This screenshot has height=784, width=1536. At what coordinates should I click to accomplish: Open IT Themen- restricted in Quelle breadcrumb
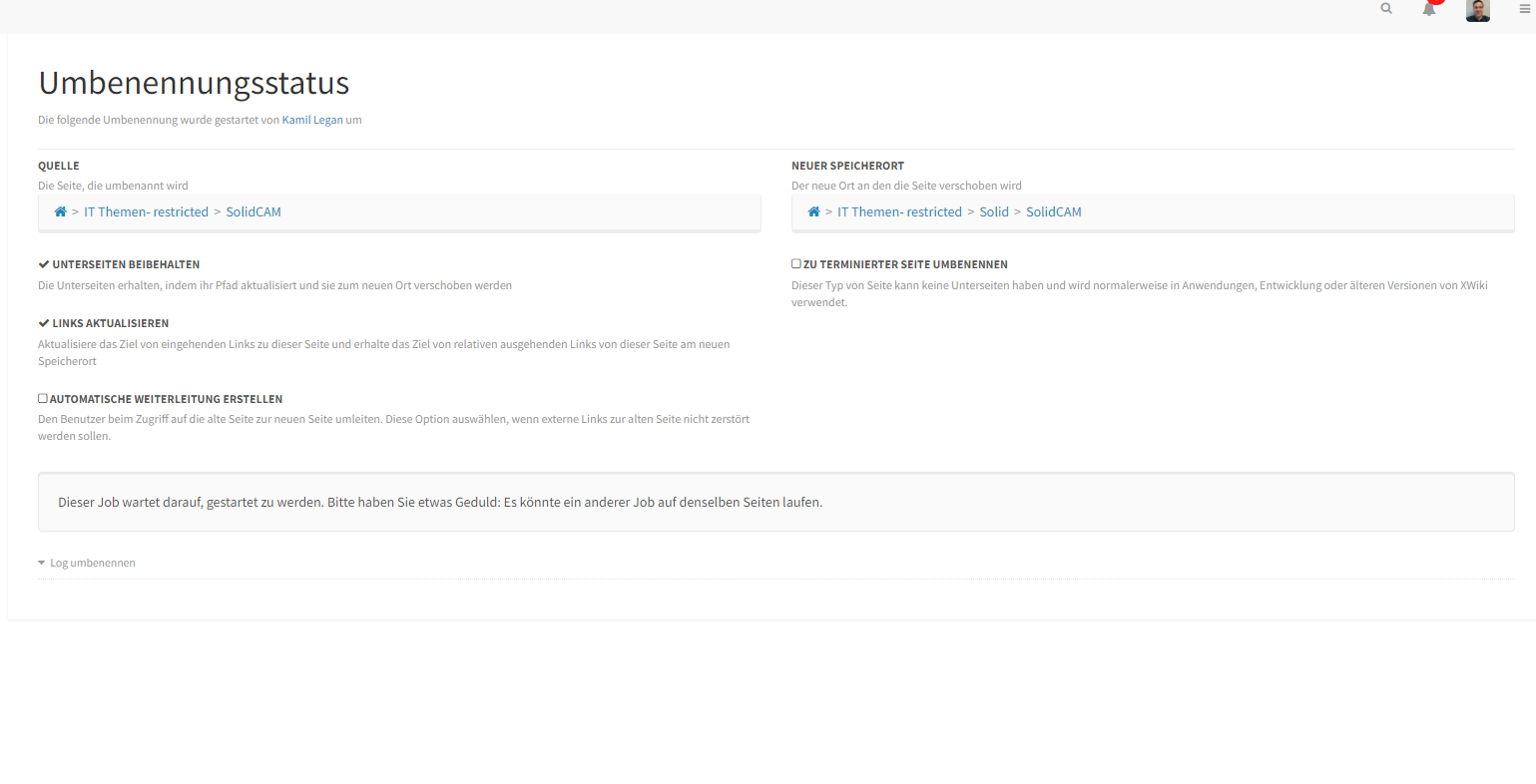click(147, 211)
